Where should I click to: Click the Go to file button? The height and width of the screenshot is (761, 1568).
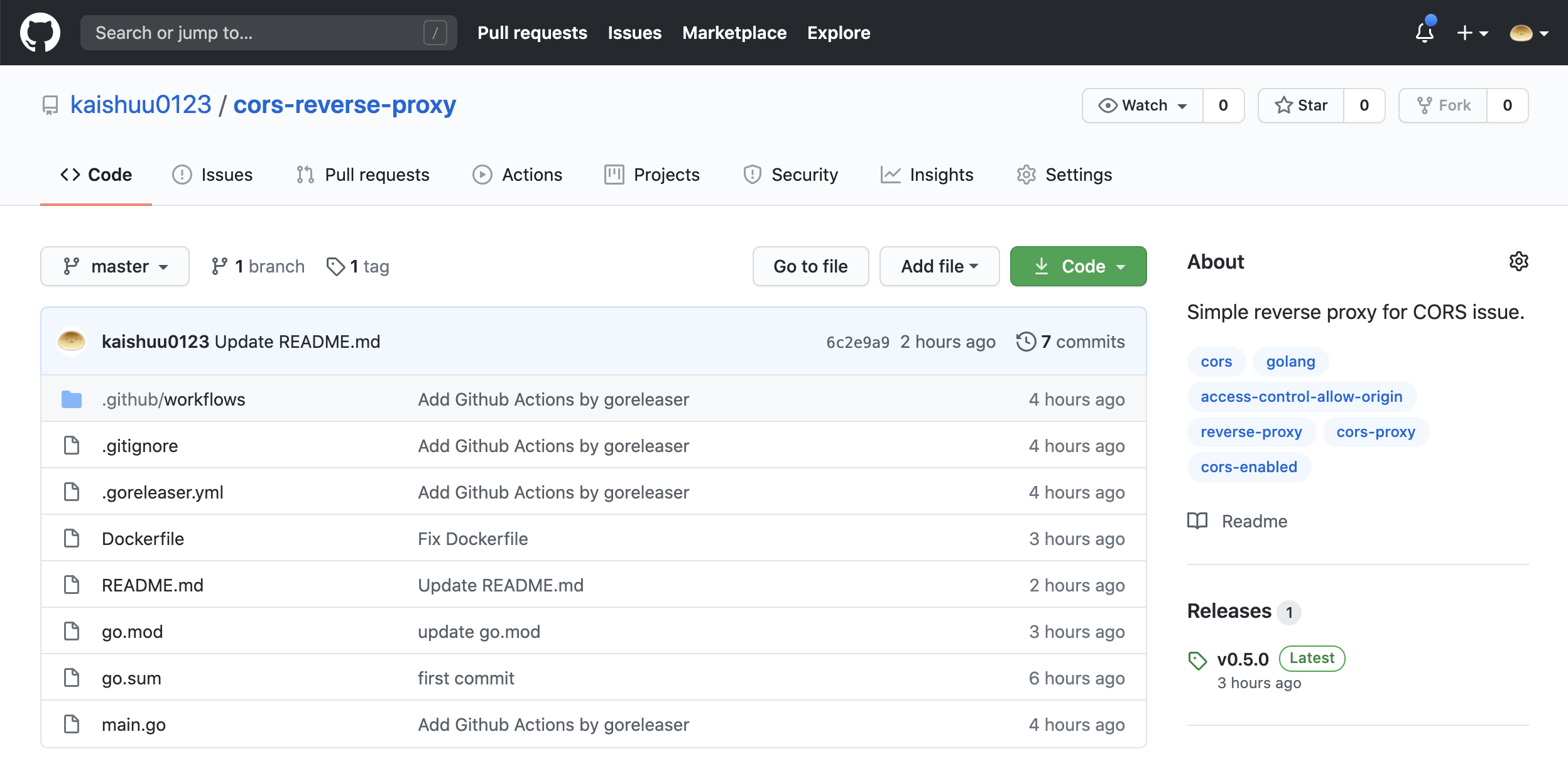tap(810, 266)
